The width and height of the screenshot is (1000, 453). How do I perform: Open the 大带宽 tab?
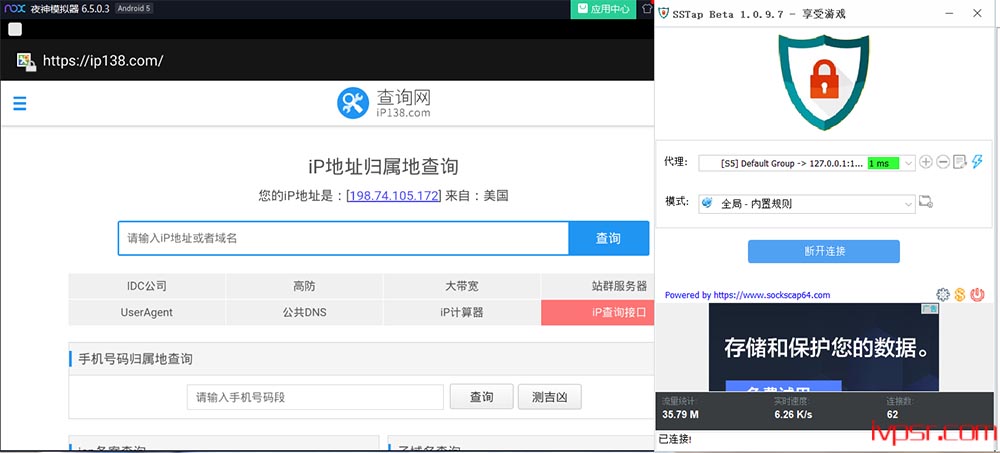(x=462, y=286)
